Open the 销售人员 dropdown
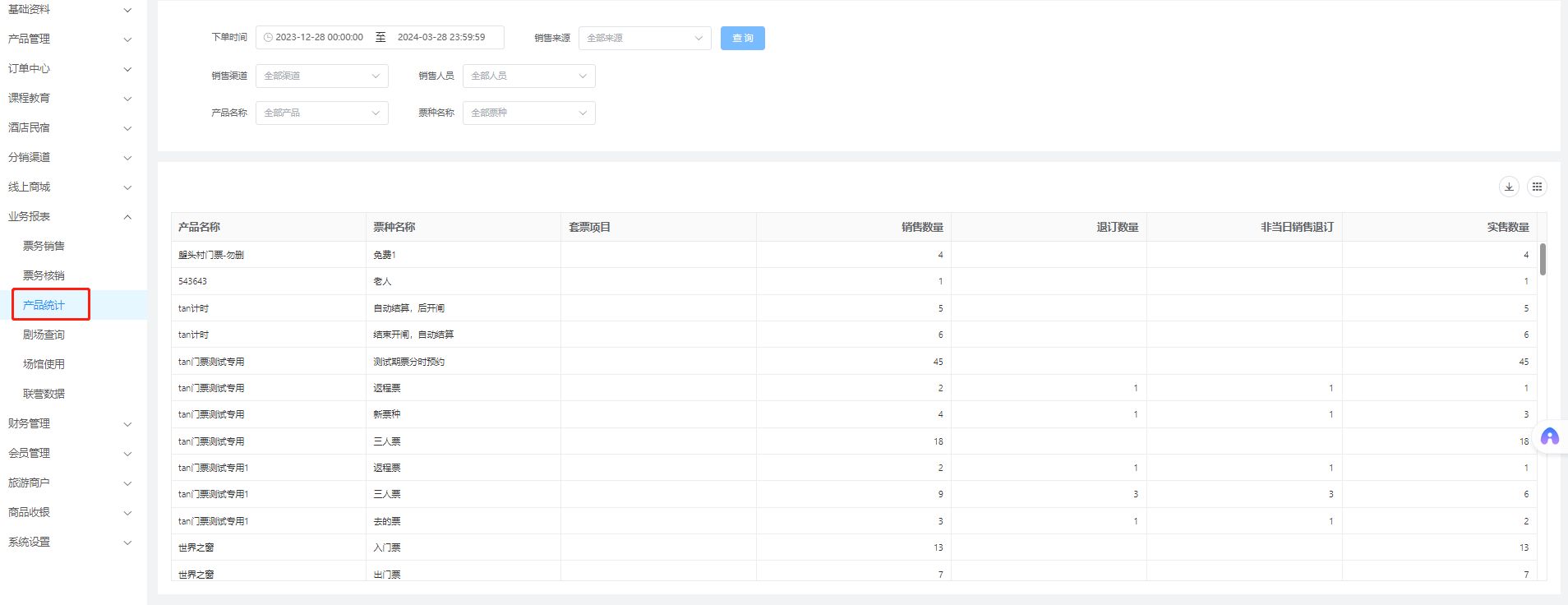 [528, 76]
